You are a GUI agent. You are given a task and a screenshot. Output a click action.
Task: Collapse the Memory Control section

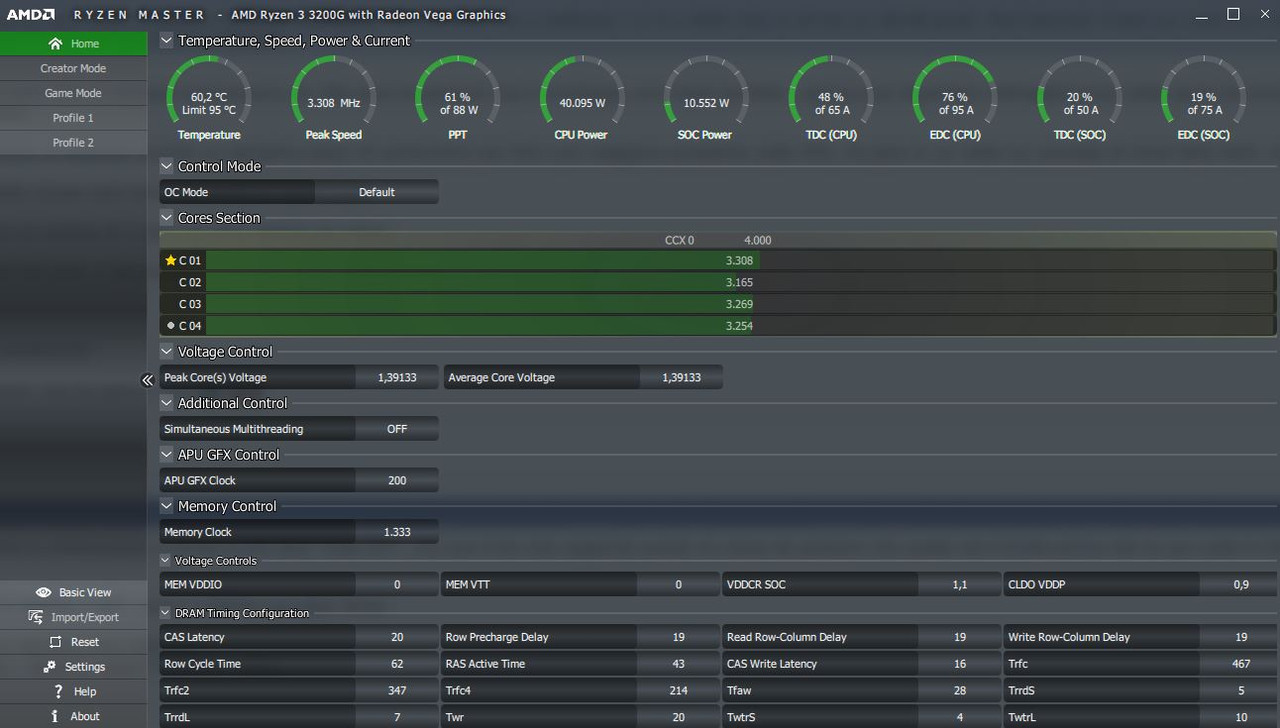[166, 507]
